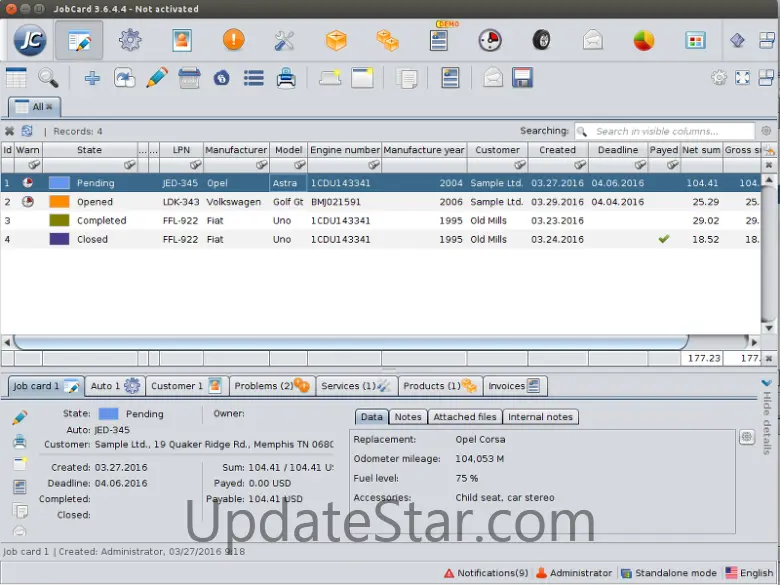The width and height of the screenshot is (780, 585).
Task: Click the table view toolbar icon
Action: click(x=16, y=78)
